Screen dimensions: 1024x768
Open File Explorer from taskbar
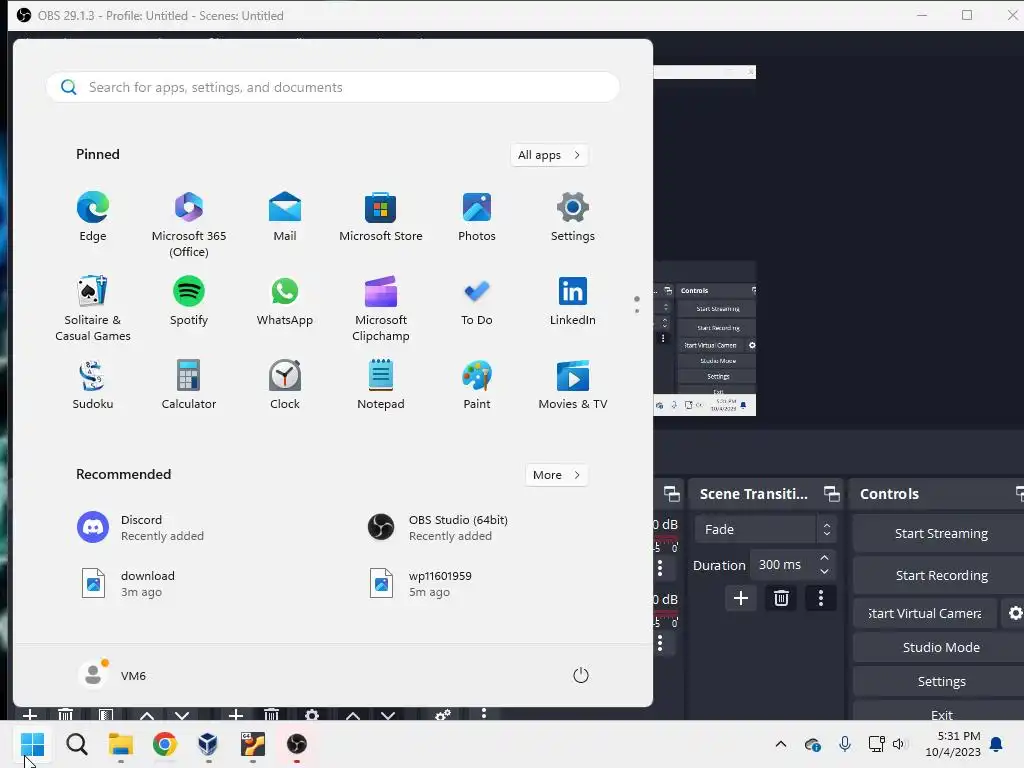click(121, 744)
